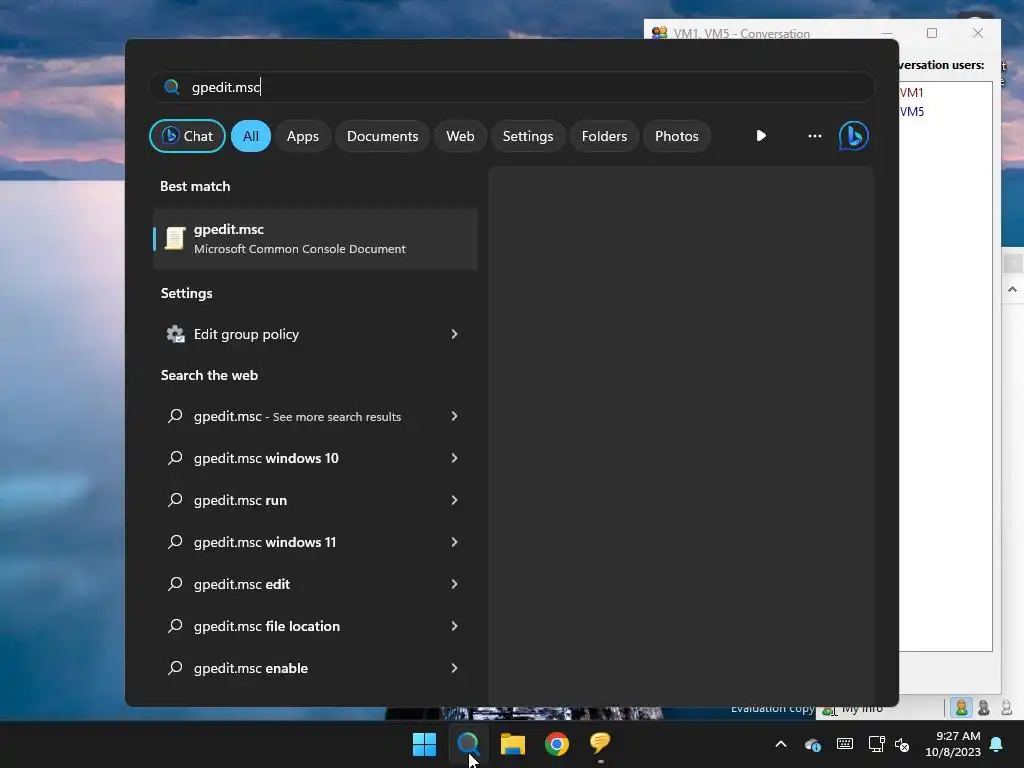
Task: Expand the gpedit.msc windows 11 chevron
Action: [x=455, y=542]
